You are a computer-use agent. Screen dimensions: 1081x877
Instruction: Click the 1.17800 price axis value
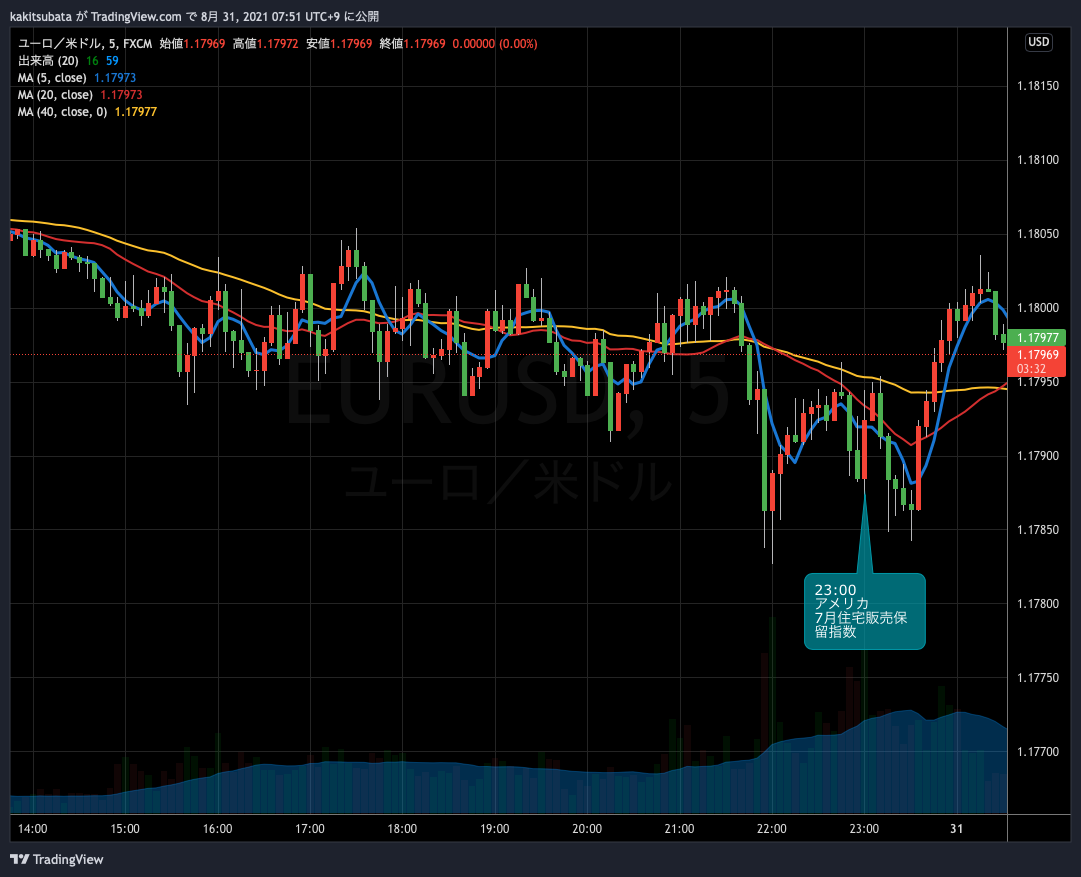coord(1038,604)
